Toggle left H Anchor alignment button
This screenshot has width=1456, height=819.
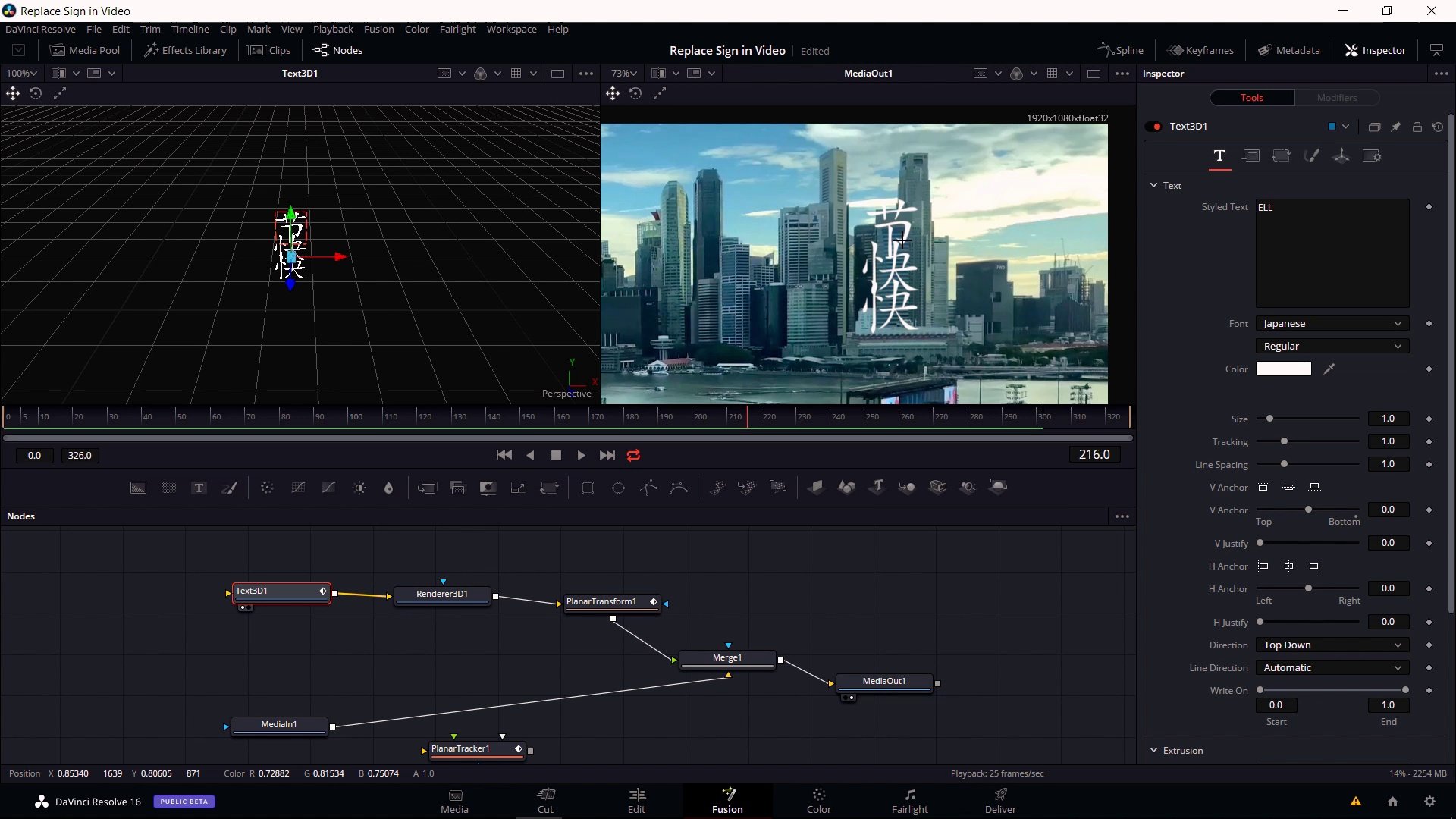coord(1263,566)
